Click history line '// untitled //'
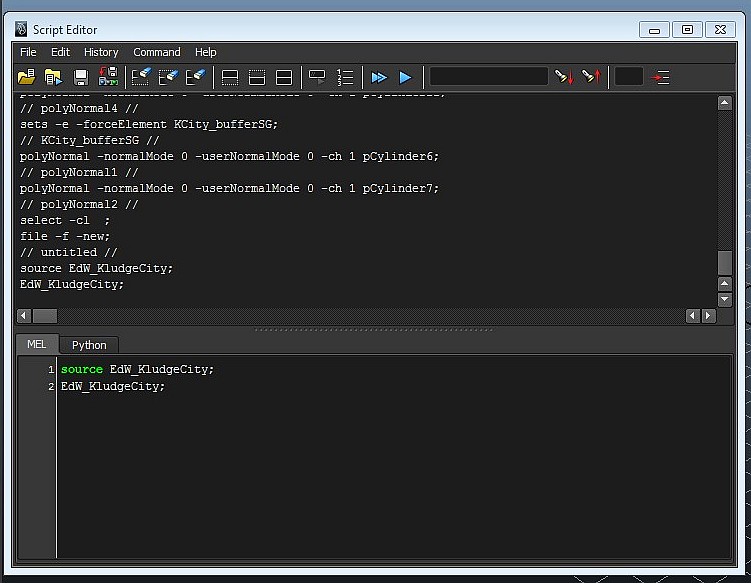This screenshot has width=751, height=583. point(68,252)
